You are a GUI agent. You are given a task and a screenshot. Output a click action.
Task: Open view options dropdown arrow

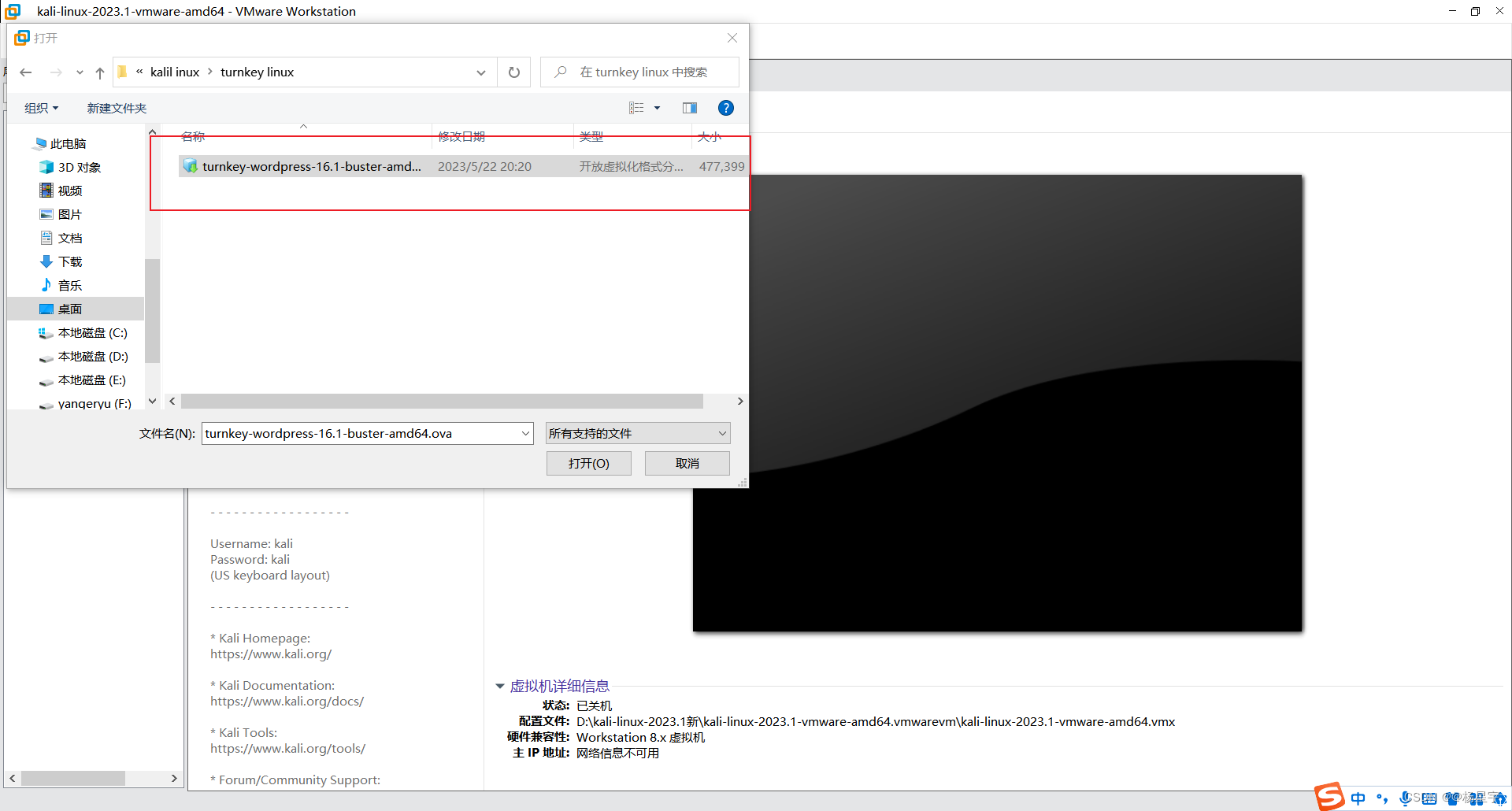coord(658,108)
